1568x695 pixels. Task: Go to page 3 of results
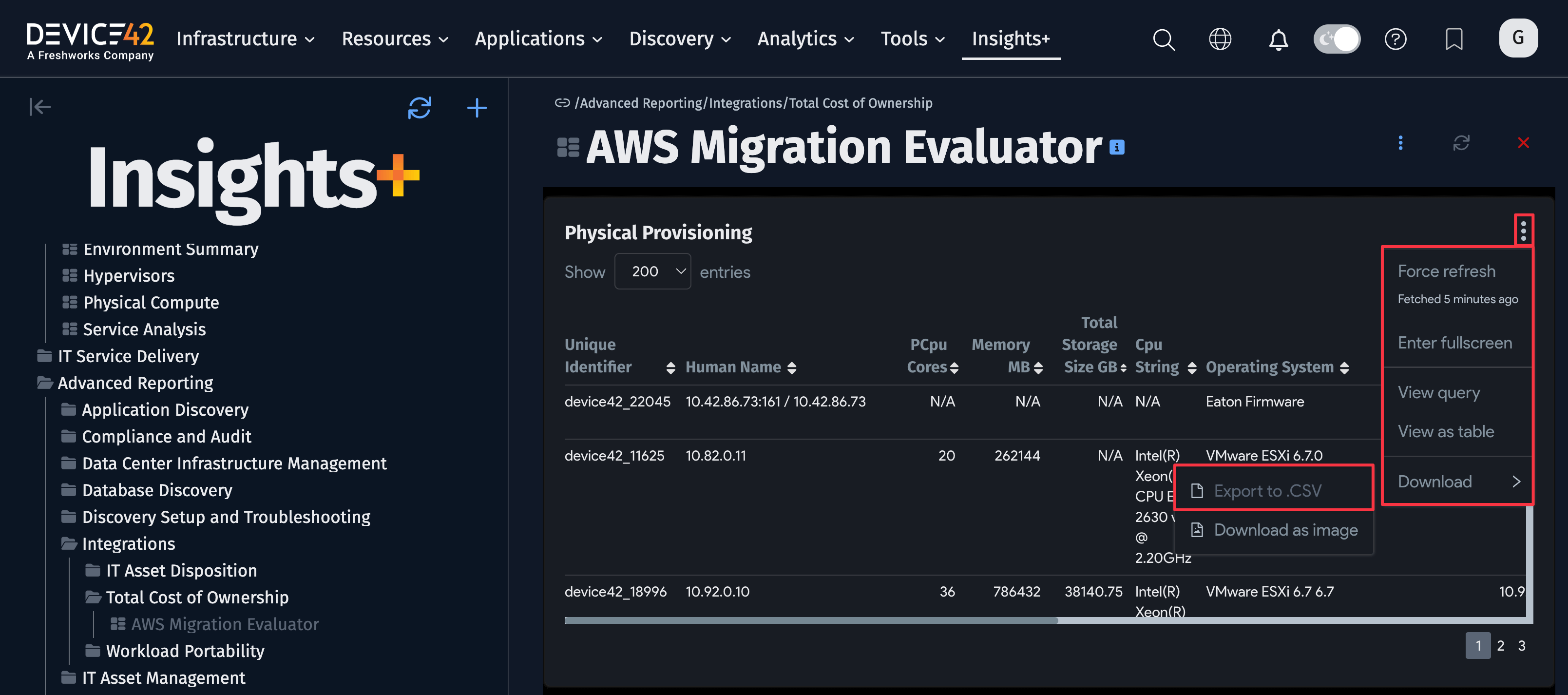click(x=1521, y=646)
